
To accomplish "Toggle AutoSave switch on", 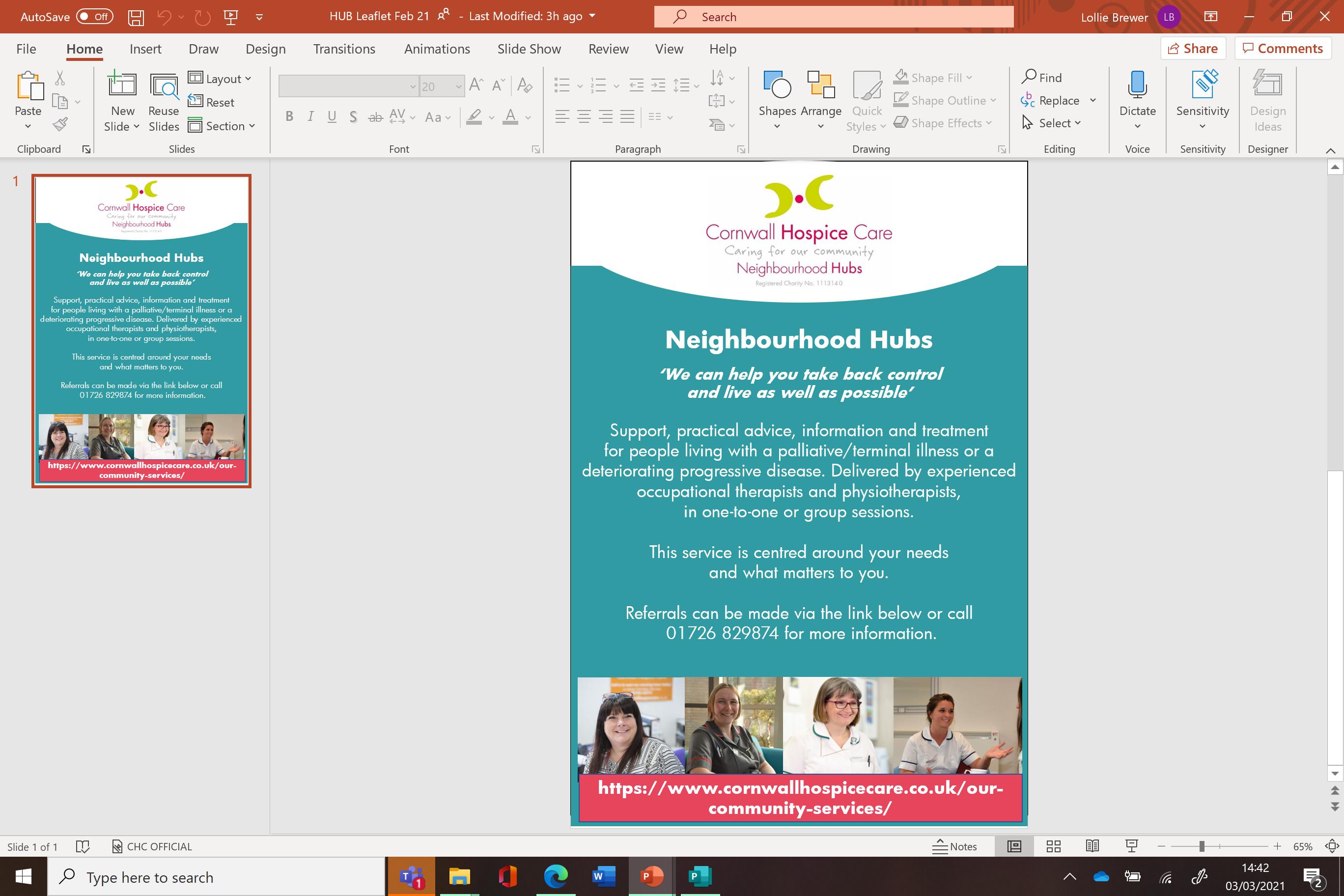I will click(x=95, y=17).
